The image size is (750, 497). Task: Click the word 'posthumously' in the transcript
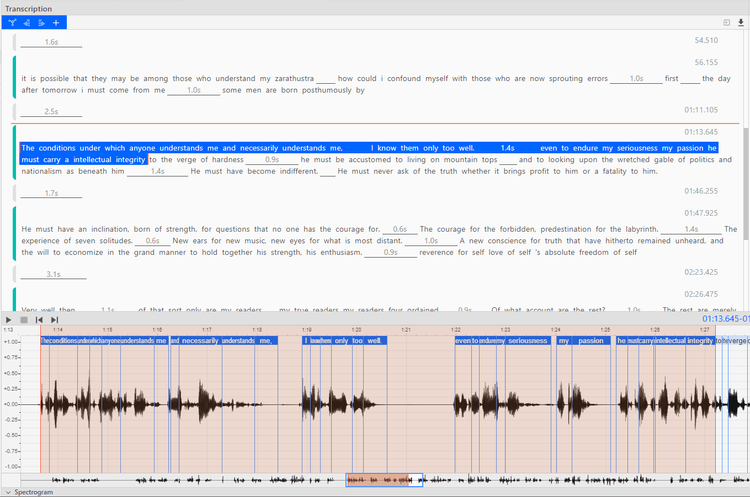click(x=327, y=90)
